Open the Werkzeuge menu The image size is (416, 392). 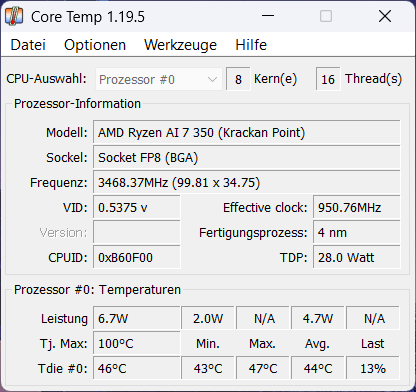click(180, 45)
